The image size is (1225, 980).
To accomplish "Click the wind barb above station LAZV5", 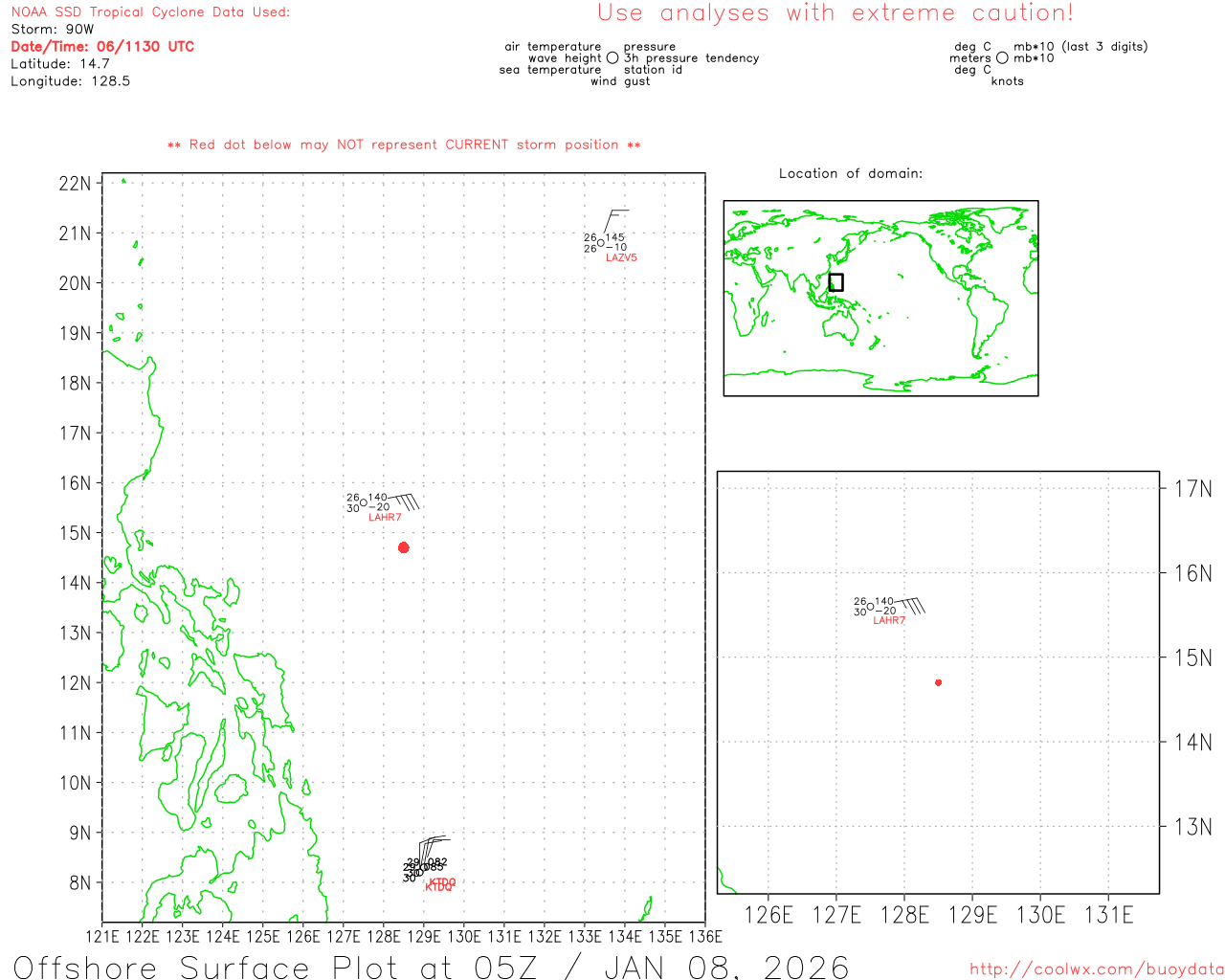I will [x=616, y=221].
